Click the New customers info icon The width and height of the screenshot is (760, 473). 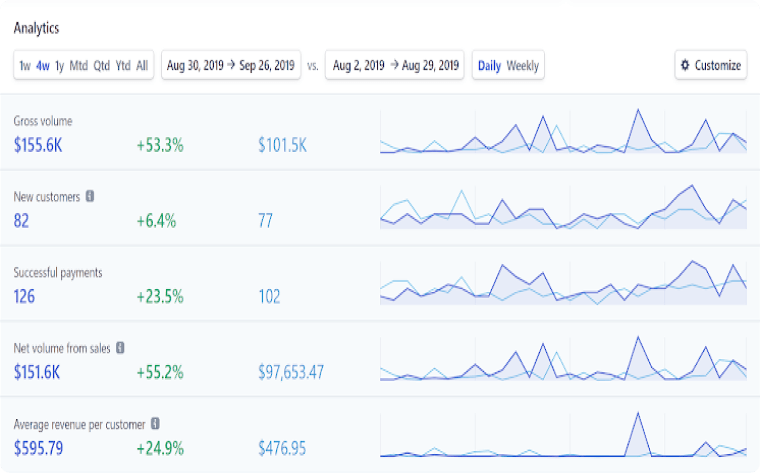click(90, 196)
